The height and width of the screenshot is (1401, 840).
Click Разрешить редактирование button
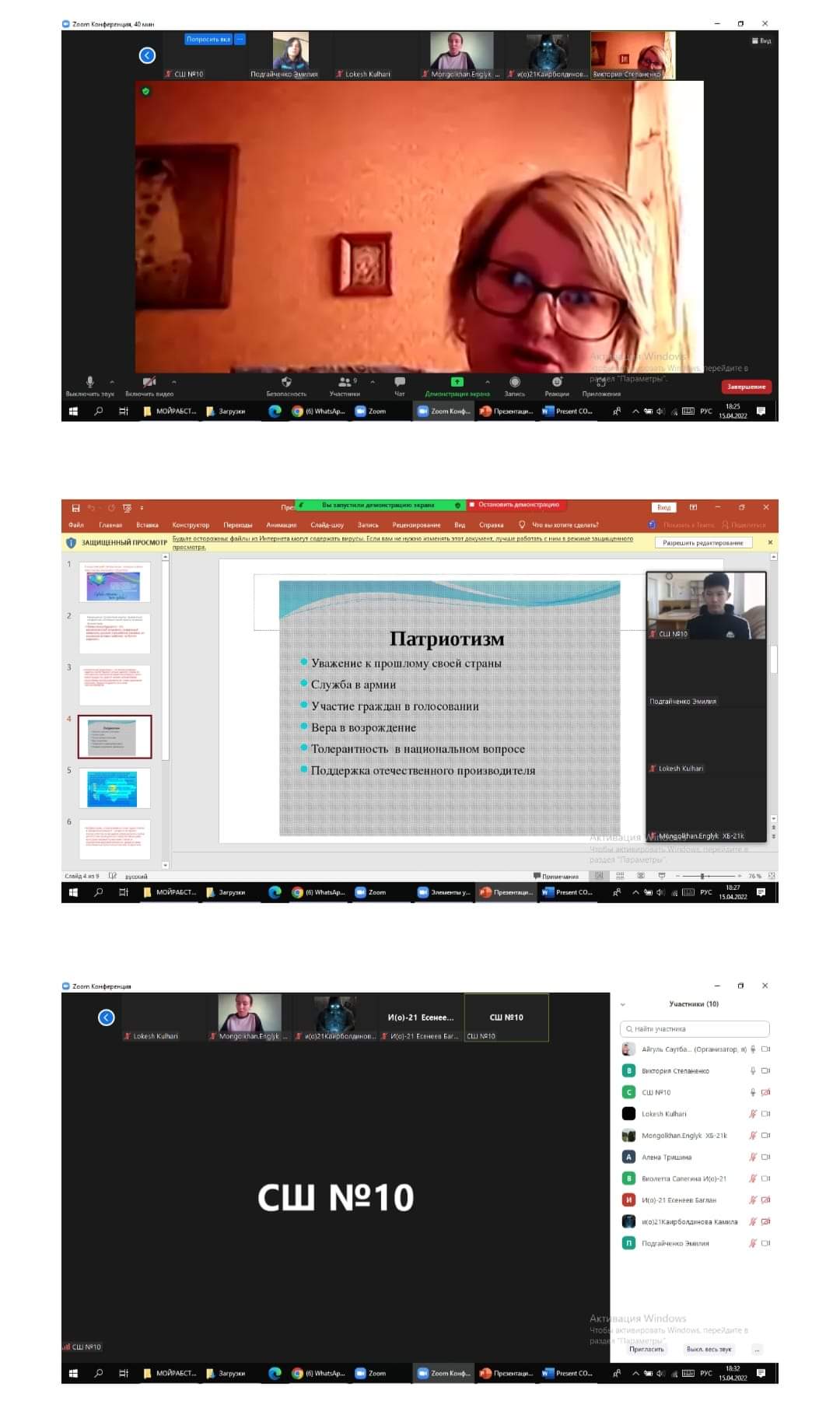click(x=703, y=543)
